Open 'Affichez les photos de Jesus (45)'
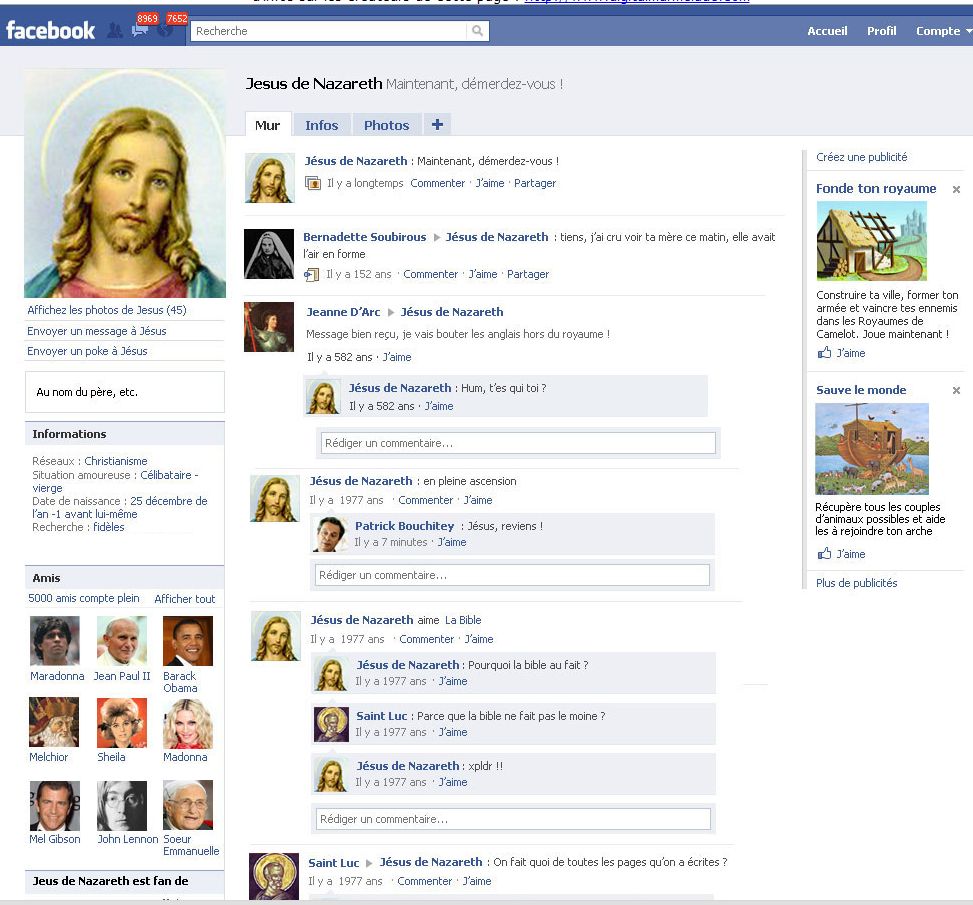Image resolution: width=973 pixels, height=905 pixels. (x=107, y=310)
